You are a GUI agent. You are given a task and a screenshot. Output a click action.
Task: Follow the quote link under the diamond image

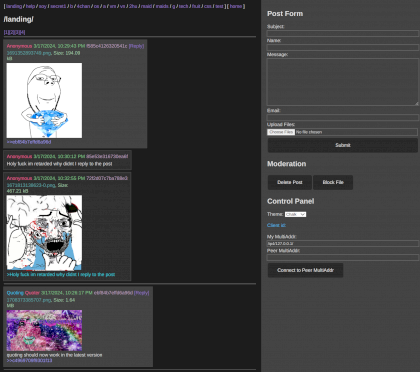tap(29, 142)
